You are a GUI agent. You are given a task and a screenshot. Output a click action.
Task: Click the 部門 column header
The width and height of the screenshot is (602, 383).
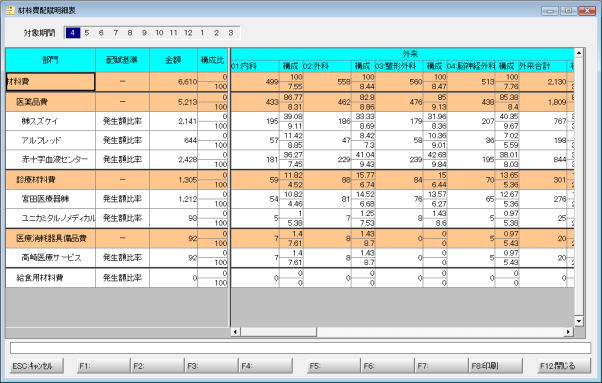(x=50, y=60)
